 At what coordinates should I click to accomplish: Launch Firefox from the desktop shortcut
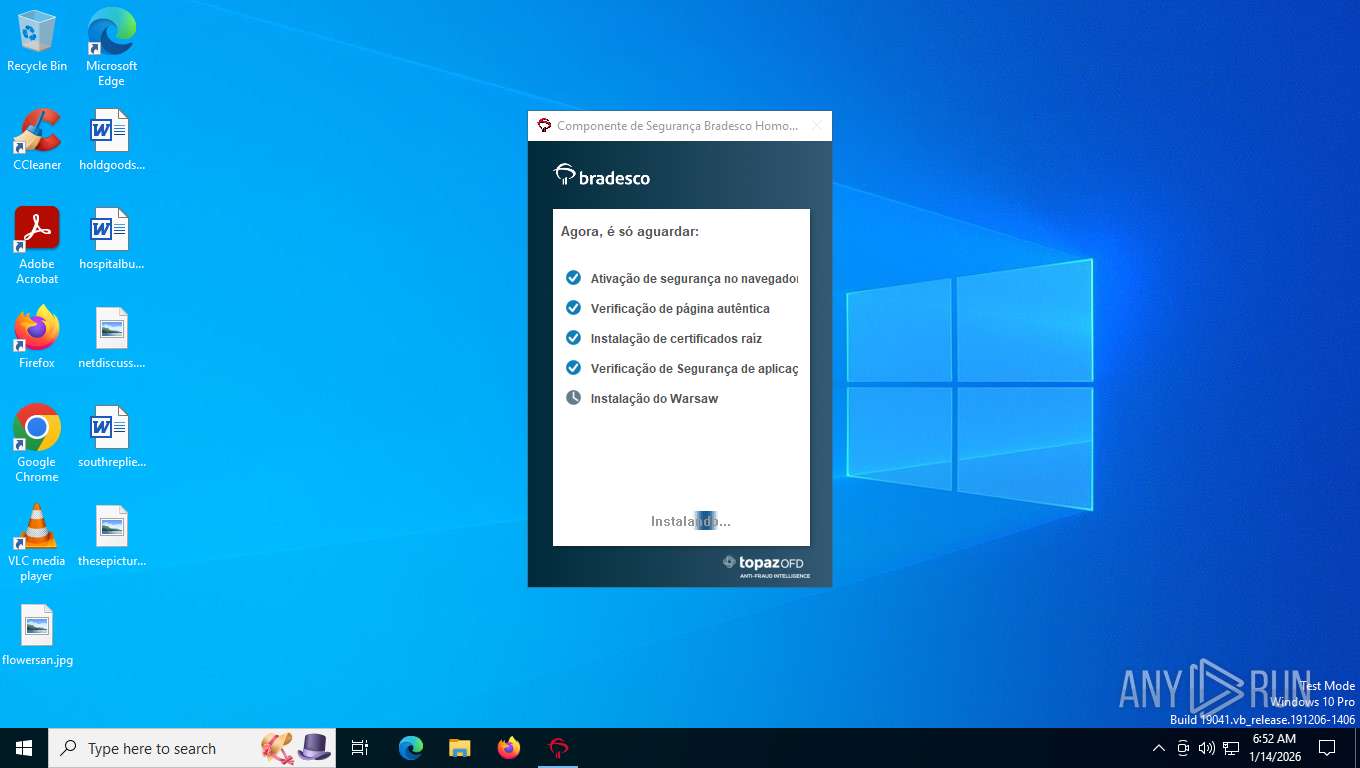tap(37, 338)
